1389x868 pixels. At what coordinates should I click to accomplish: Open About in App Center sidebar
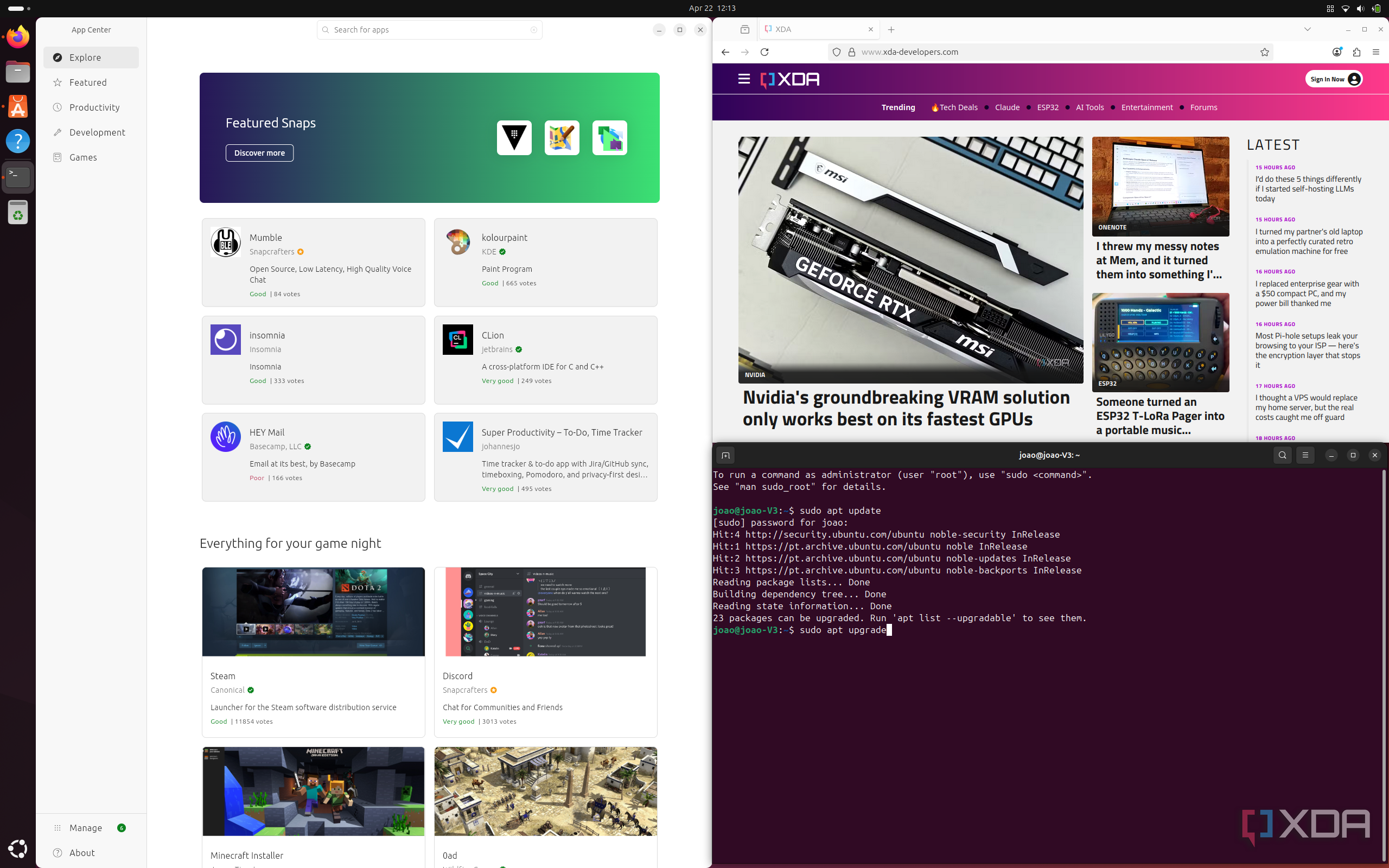tap(91, 853)
